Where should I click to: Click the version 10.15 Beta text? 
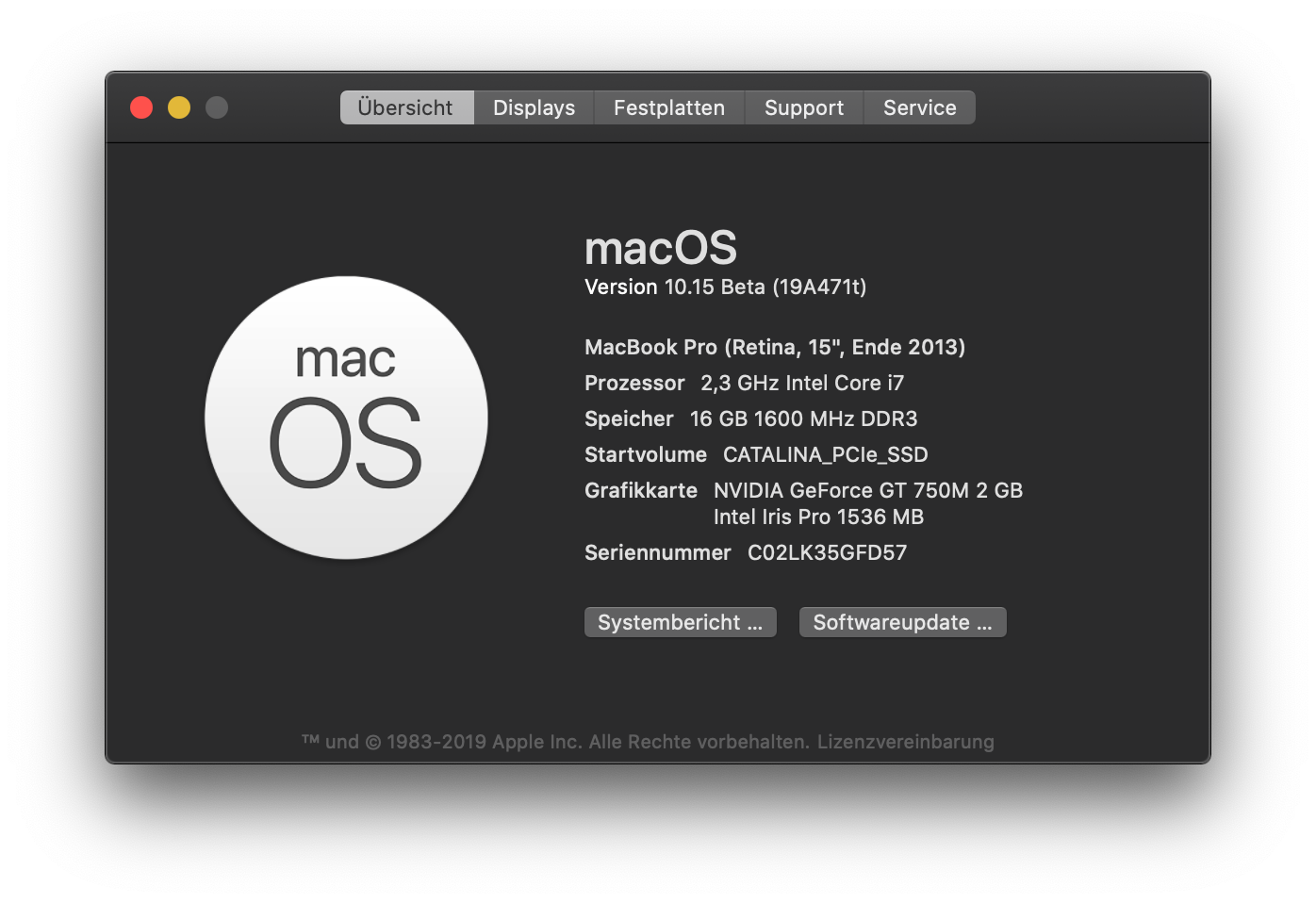[x=725, y=287]
